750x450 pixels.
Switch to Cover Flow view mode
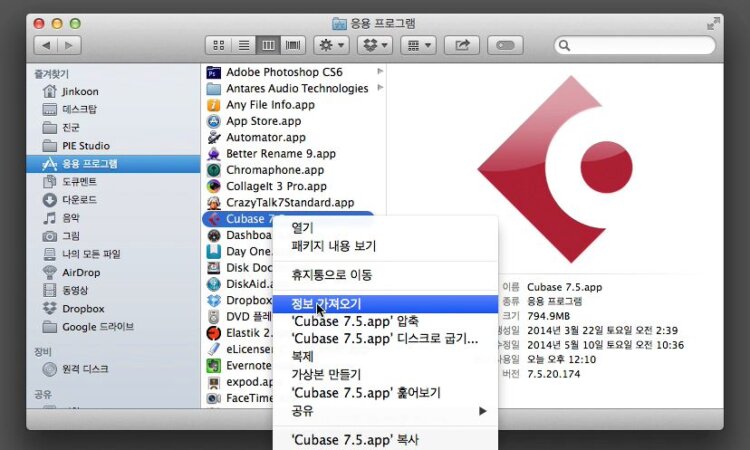[293, 45]
